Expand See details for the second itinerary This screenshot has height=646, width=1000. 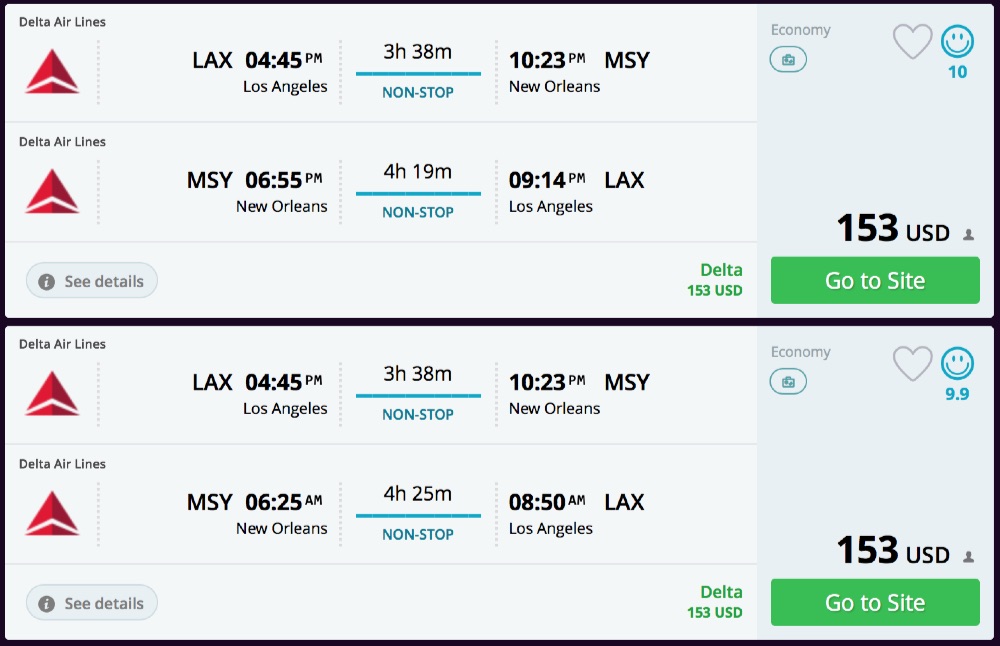pos(92,603)
